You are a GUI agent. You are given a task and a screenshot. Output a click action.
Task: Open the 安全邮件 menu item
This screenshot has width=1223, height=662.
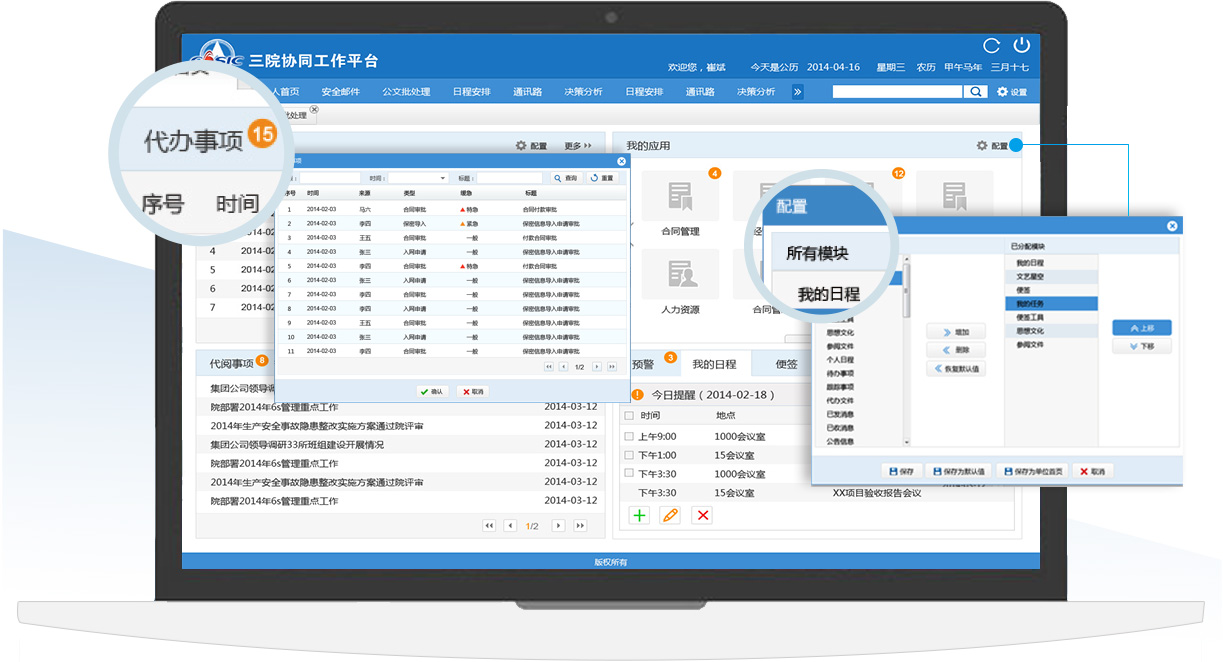click(338, 91)
